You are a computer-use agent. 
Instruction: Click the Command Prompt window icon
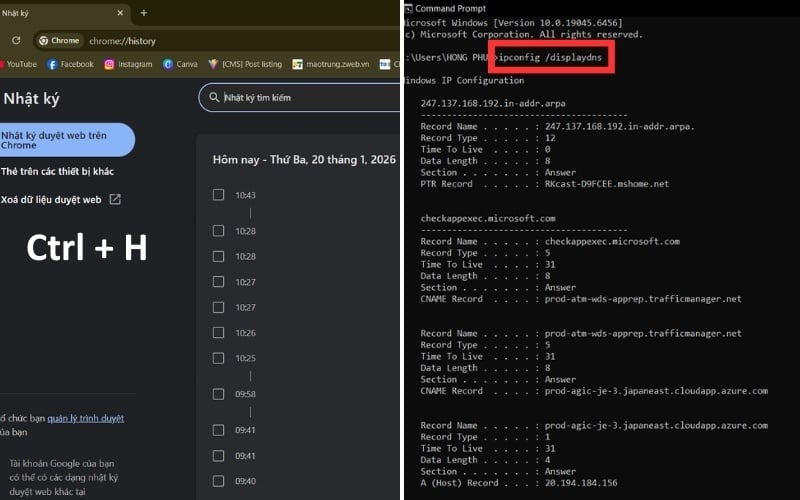[408, 8]
